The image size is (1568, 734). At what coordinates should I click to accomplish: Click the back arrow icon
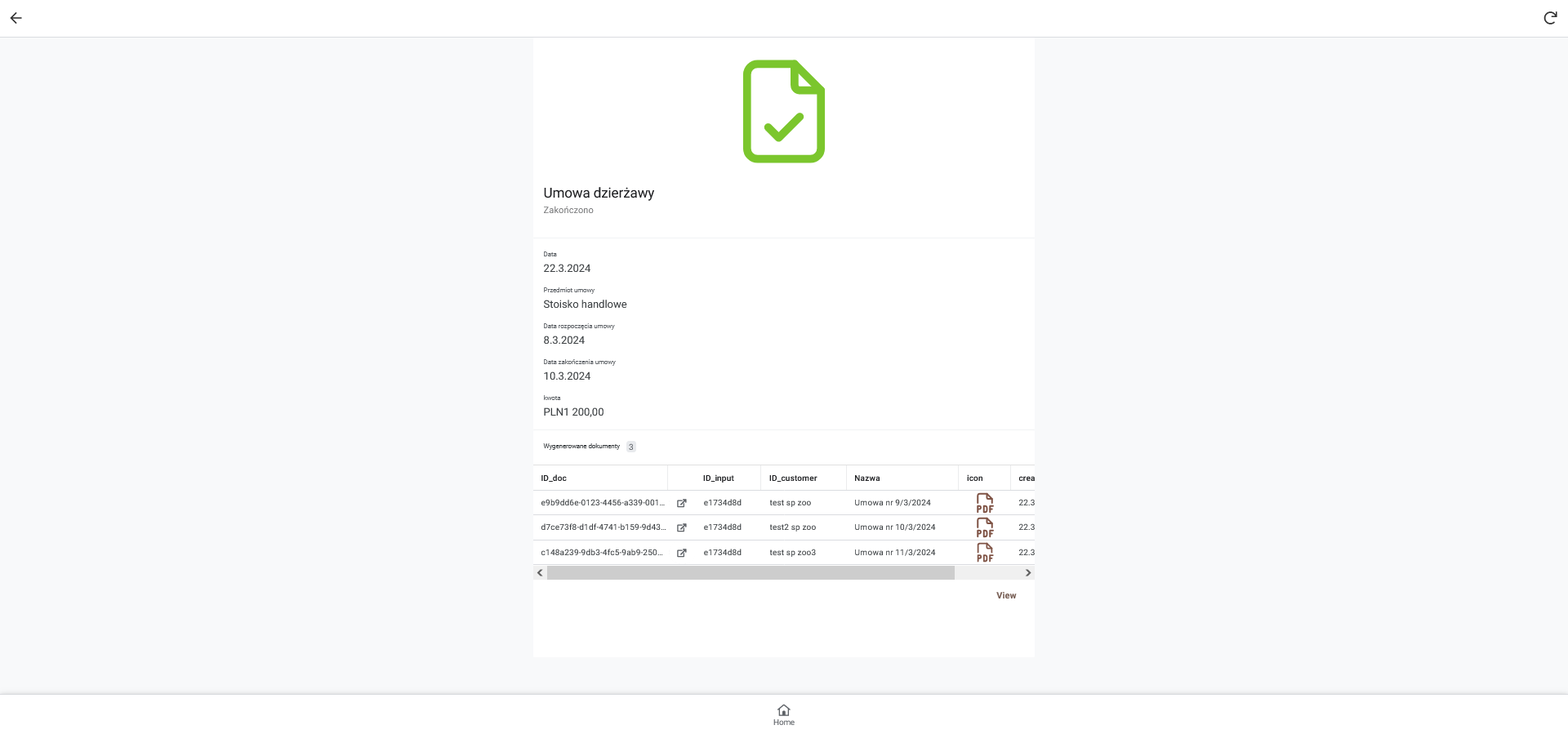point(16,18)
